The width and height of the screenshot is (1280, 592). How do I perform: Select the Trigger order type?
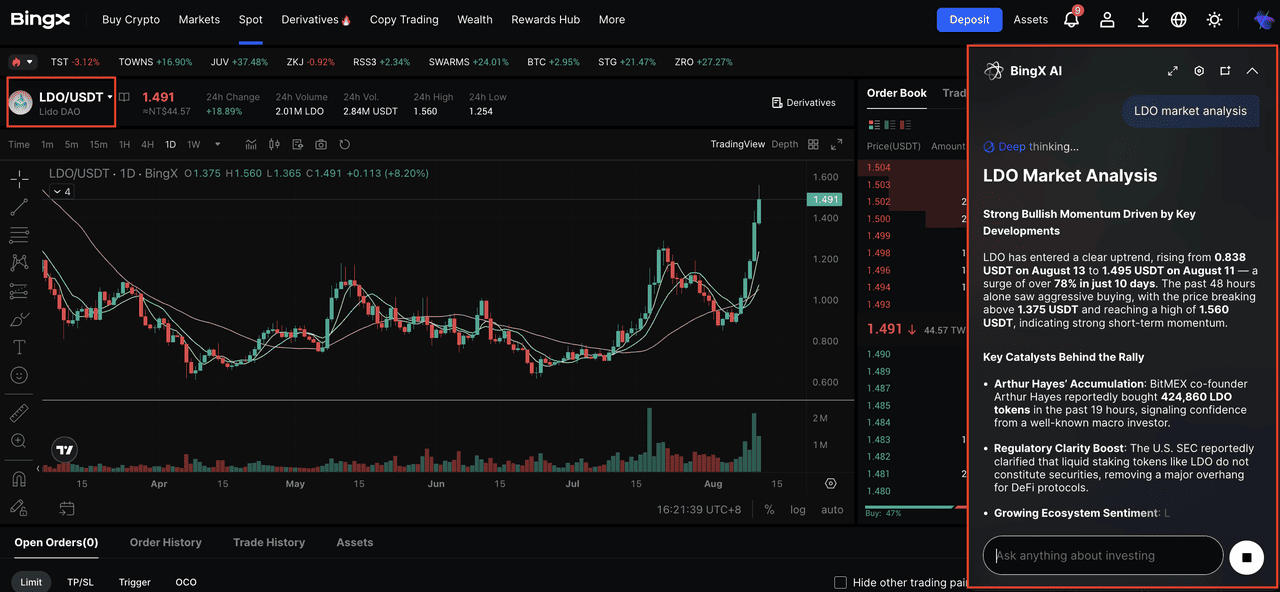(134, 582)
